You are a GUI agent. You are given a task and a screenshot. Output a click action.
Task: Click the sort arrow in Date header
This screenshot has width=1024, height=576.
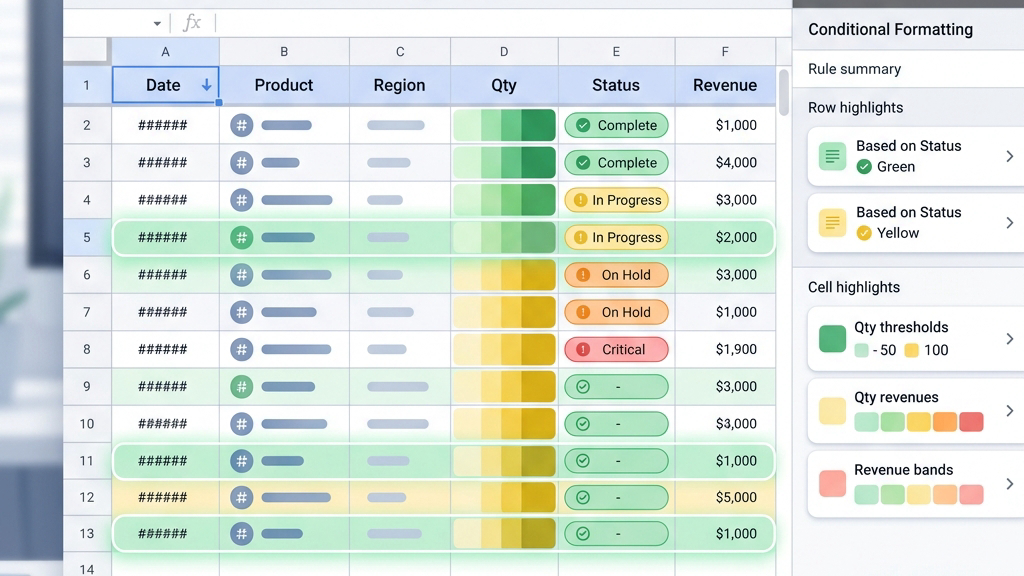coord(206,85)
